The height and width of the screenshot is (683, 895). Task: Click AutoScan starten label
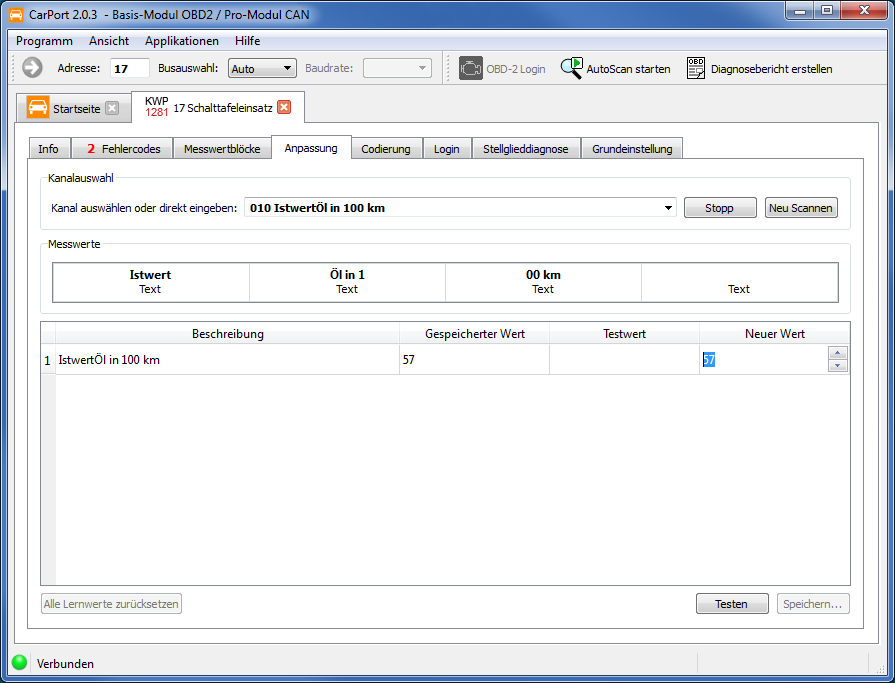click(628, 68)
